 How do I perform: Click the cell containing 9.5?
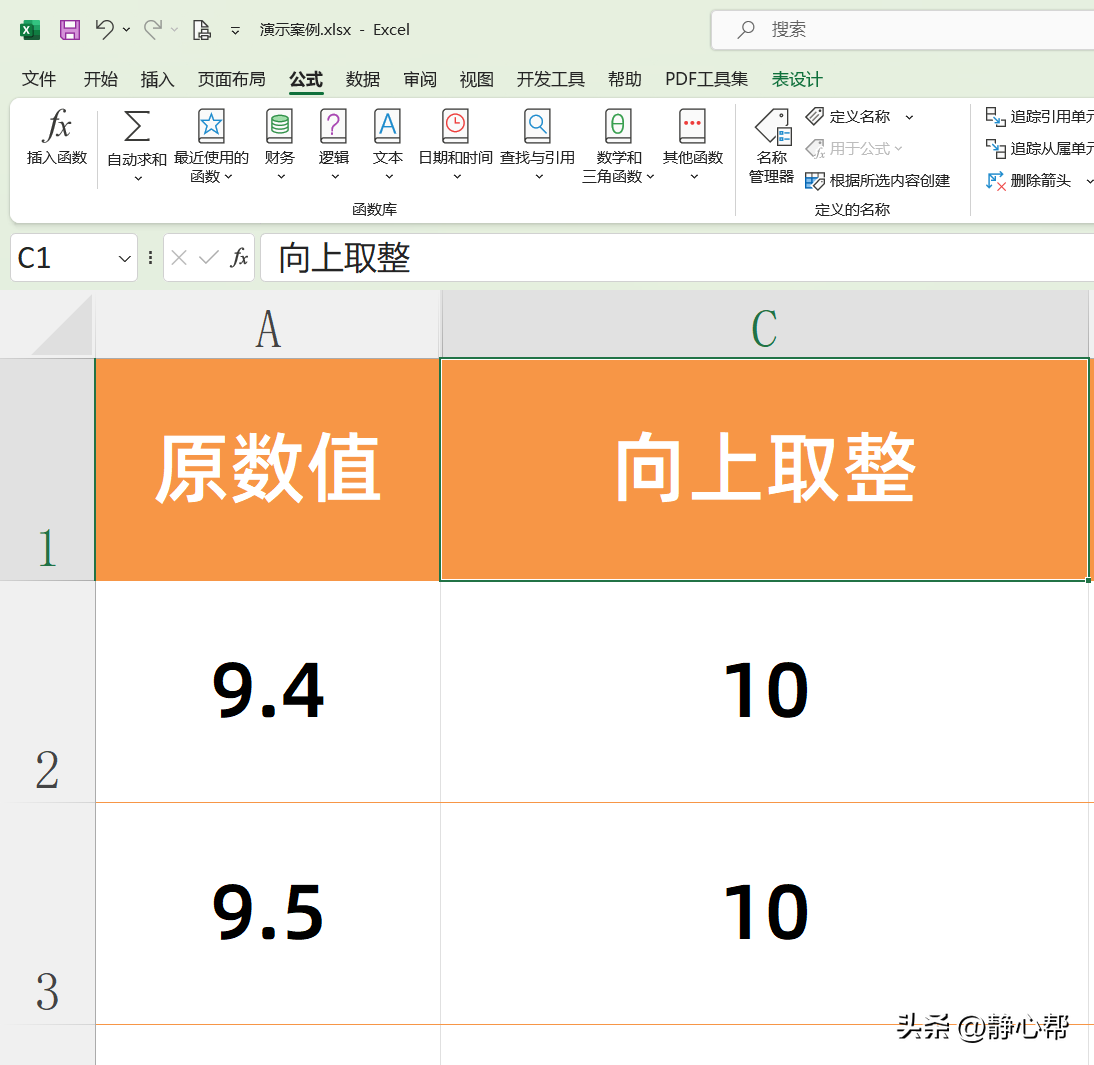pos(268,914)
